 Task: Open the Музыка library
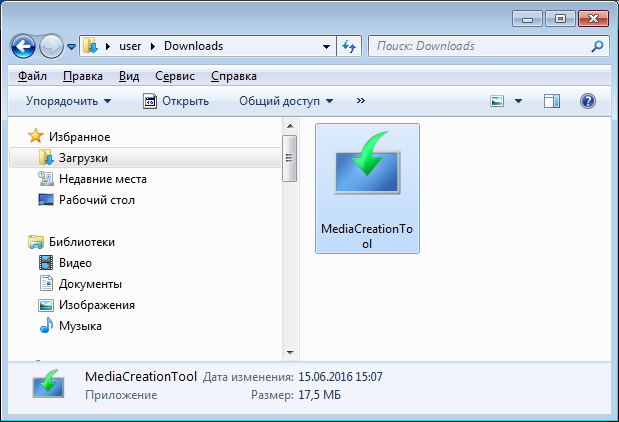80,326
